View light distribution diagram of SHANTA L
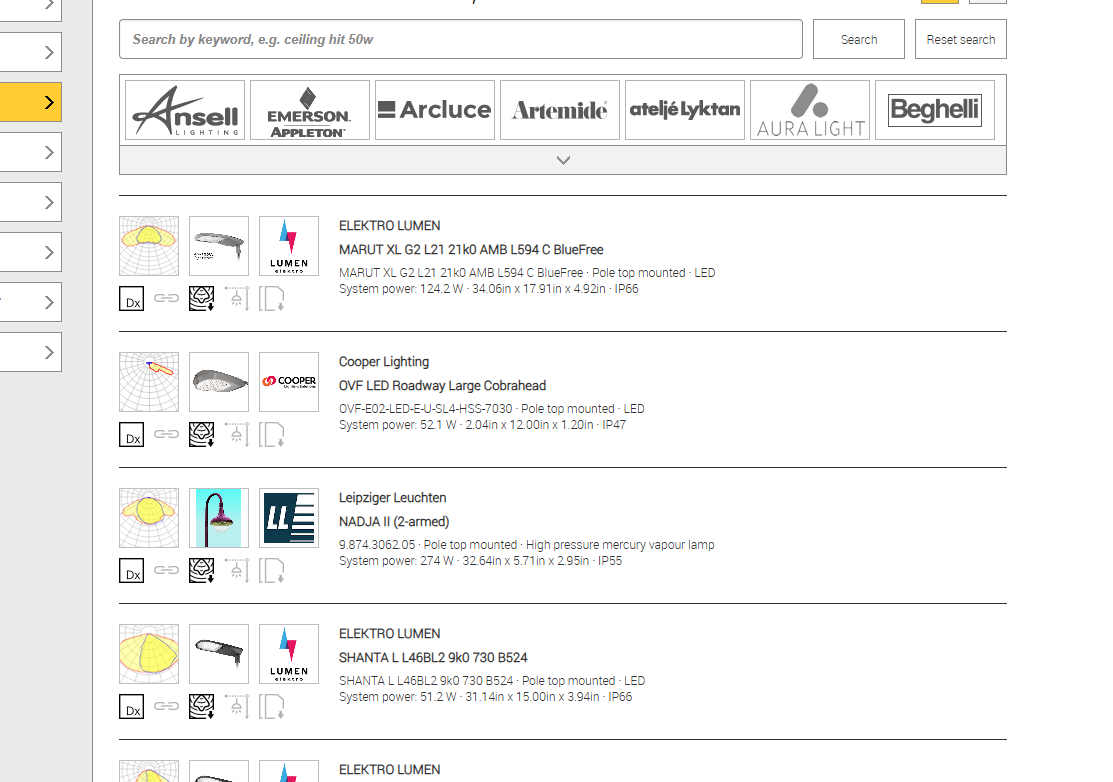The image size is (1113, 782). point(149,654)
